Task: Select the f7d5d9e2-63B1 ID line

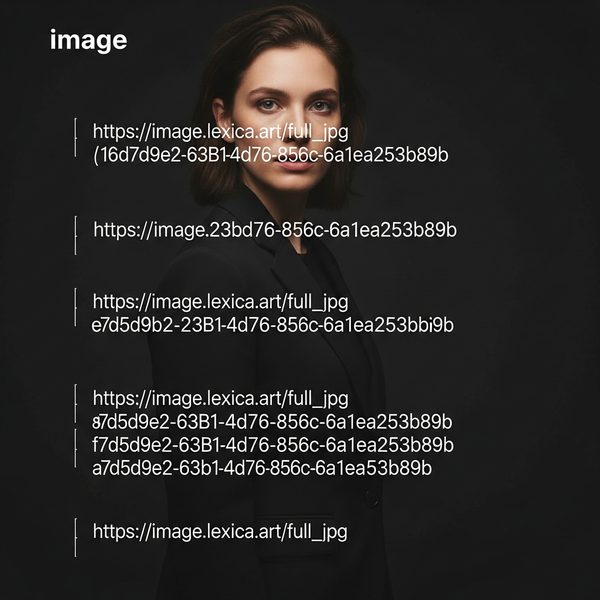Action: click(273, 445)
